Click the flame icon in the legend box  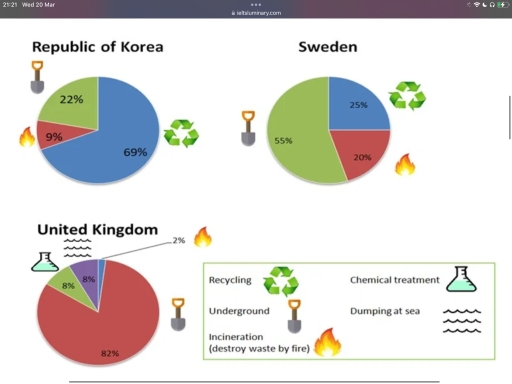coord(328,342)
